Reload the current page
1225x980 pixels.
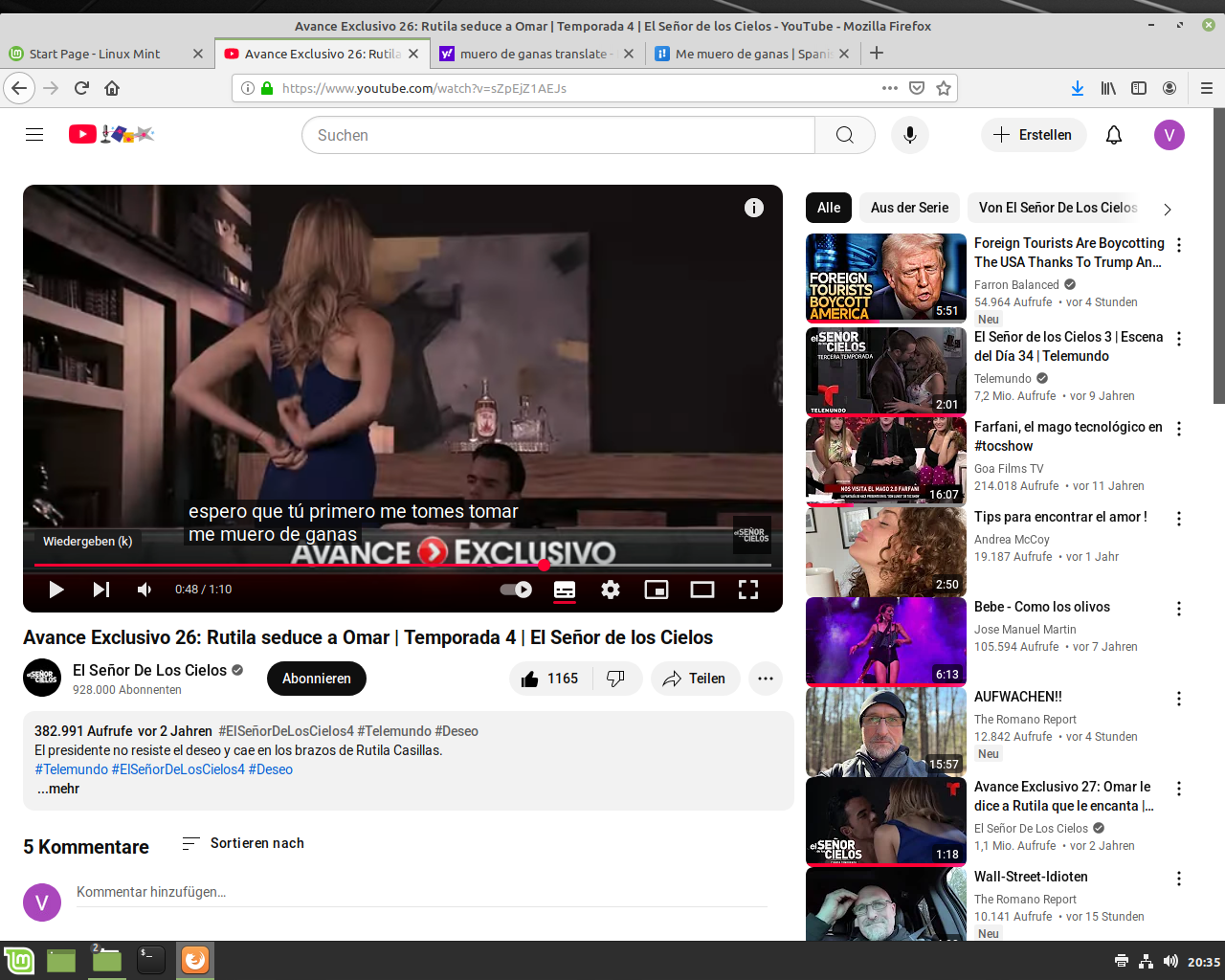tap(81, 88)
